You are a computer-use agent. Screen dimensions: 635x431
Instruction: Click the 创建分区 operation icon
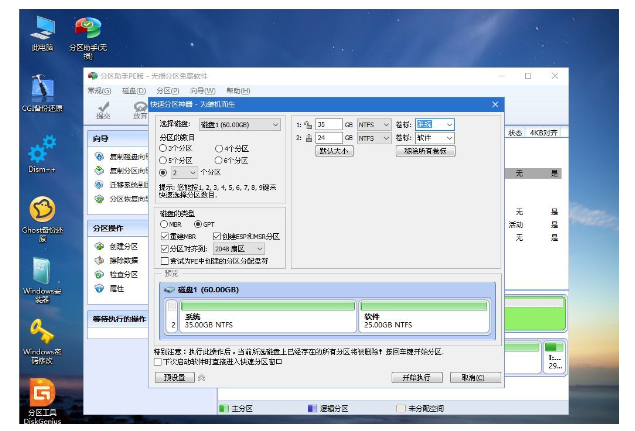click(x=99, y=246)
